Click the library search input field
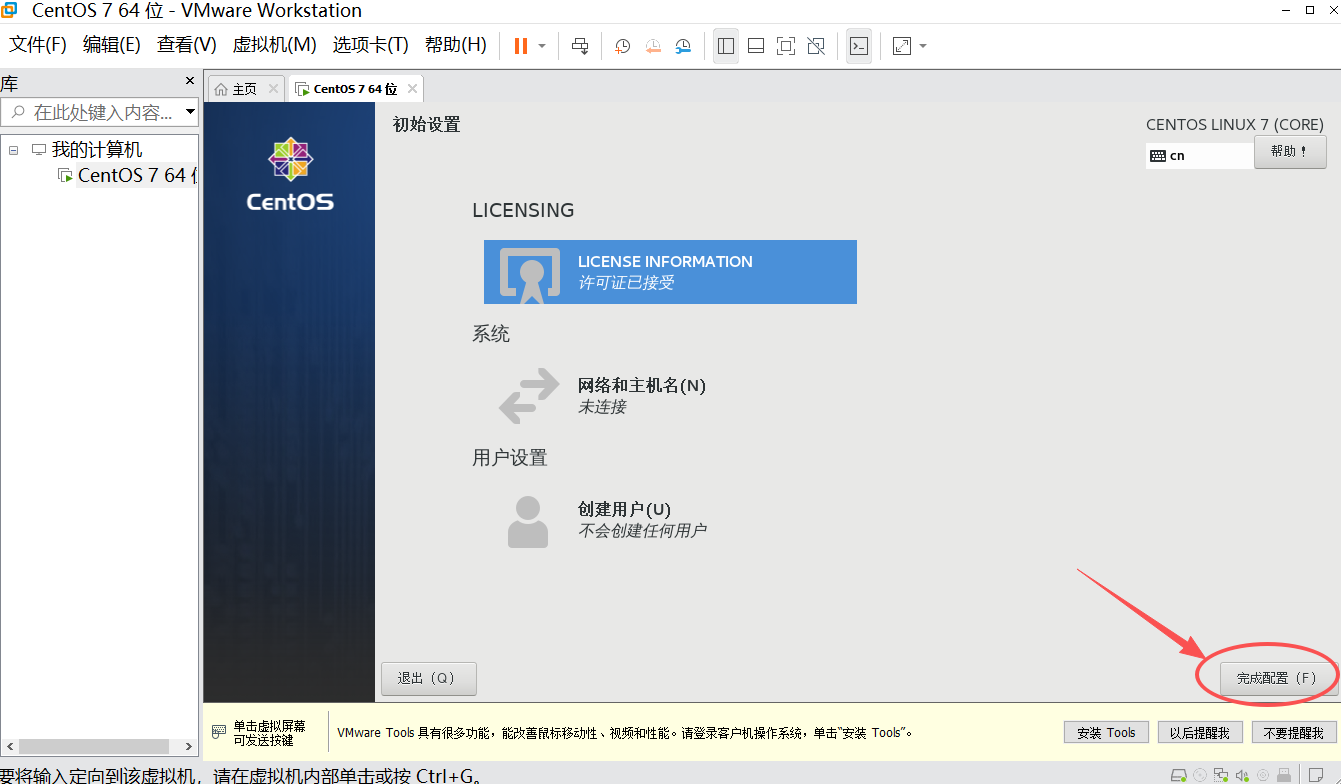The image size is (1341, 784). (93, 112)
